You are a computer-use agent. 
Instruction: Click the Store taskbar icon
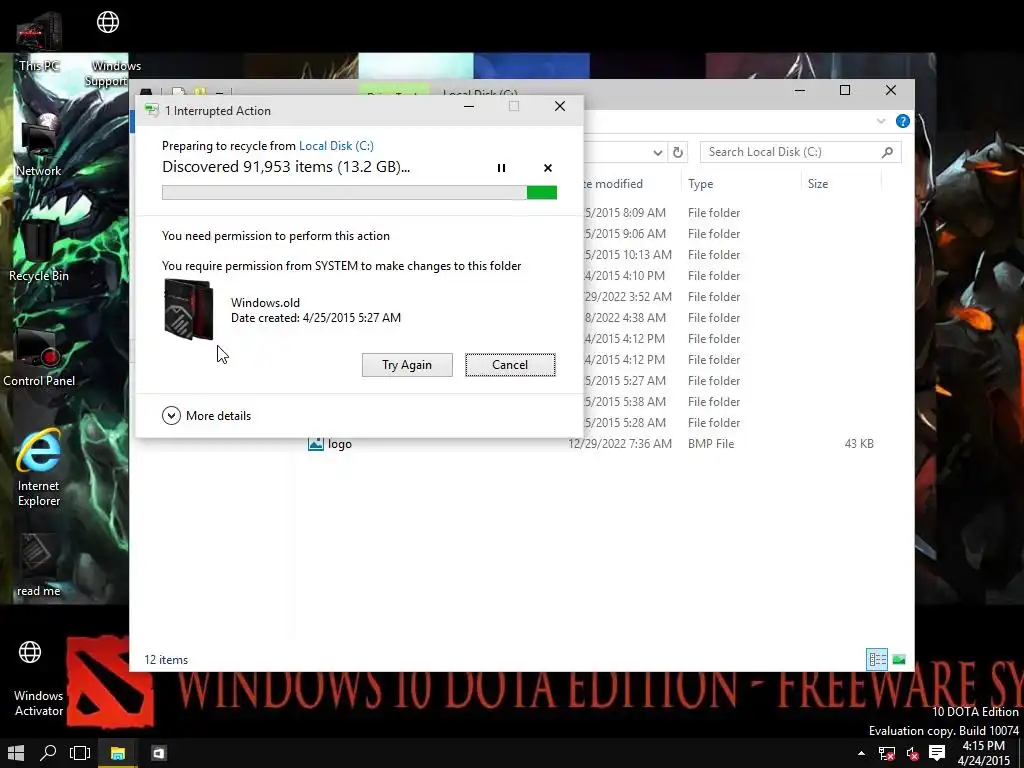pos(158,753)
